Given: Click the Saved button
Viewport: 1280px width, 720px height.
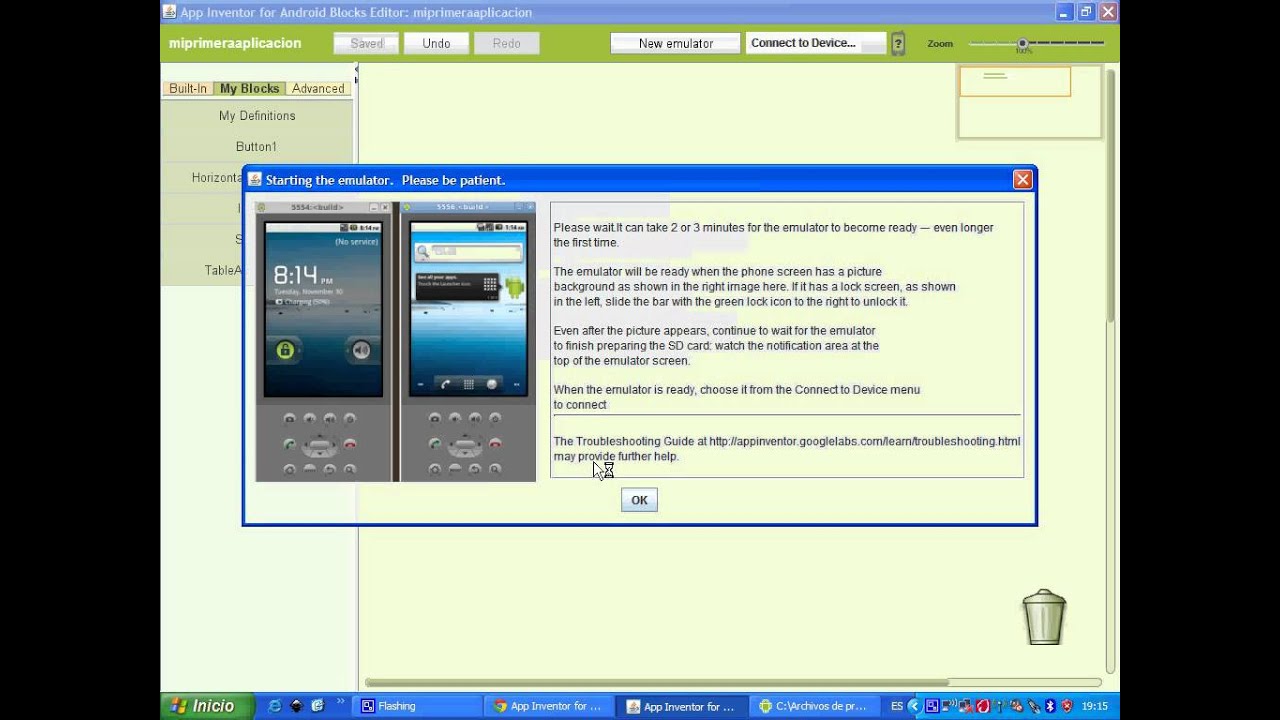Looking at the screenshot, I should 366,43.
